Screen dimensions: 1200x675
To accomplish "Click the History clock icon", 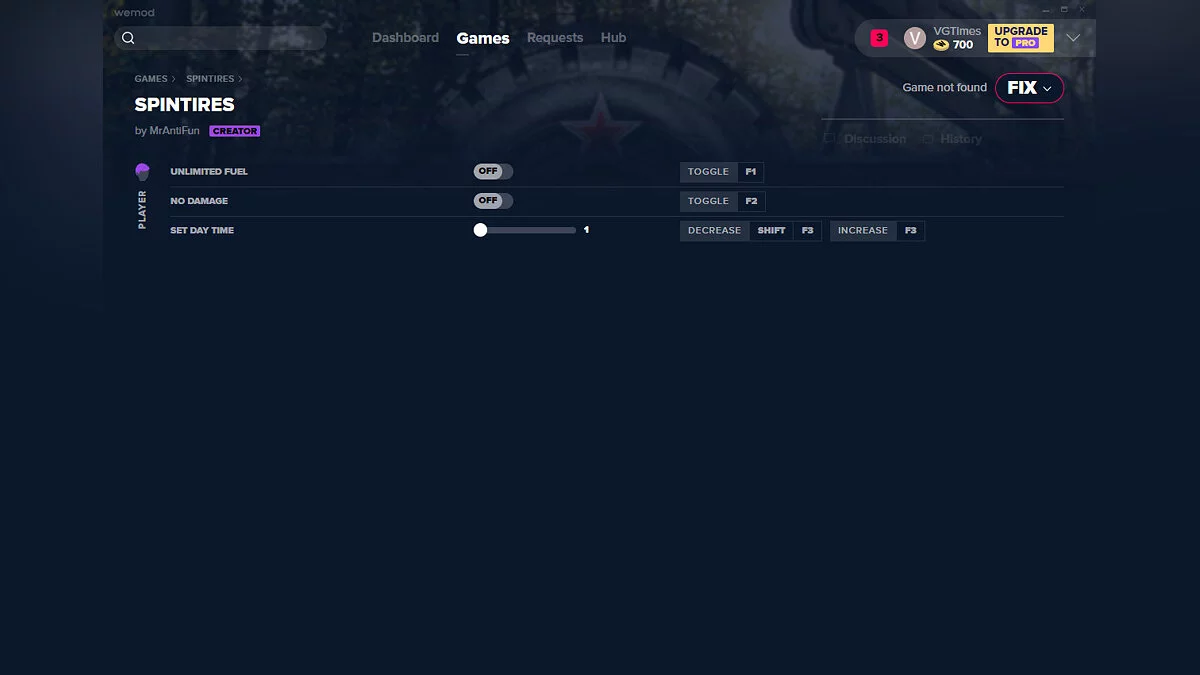I will 926,139.
